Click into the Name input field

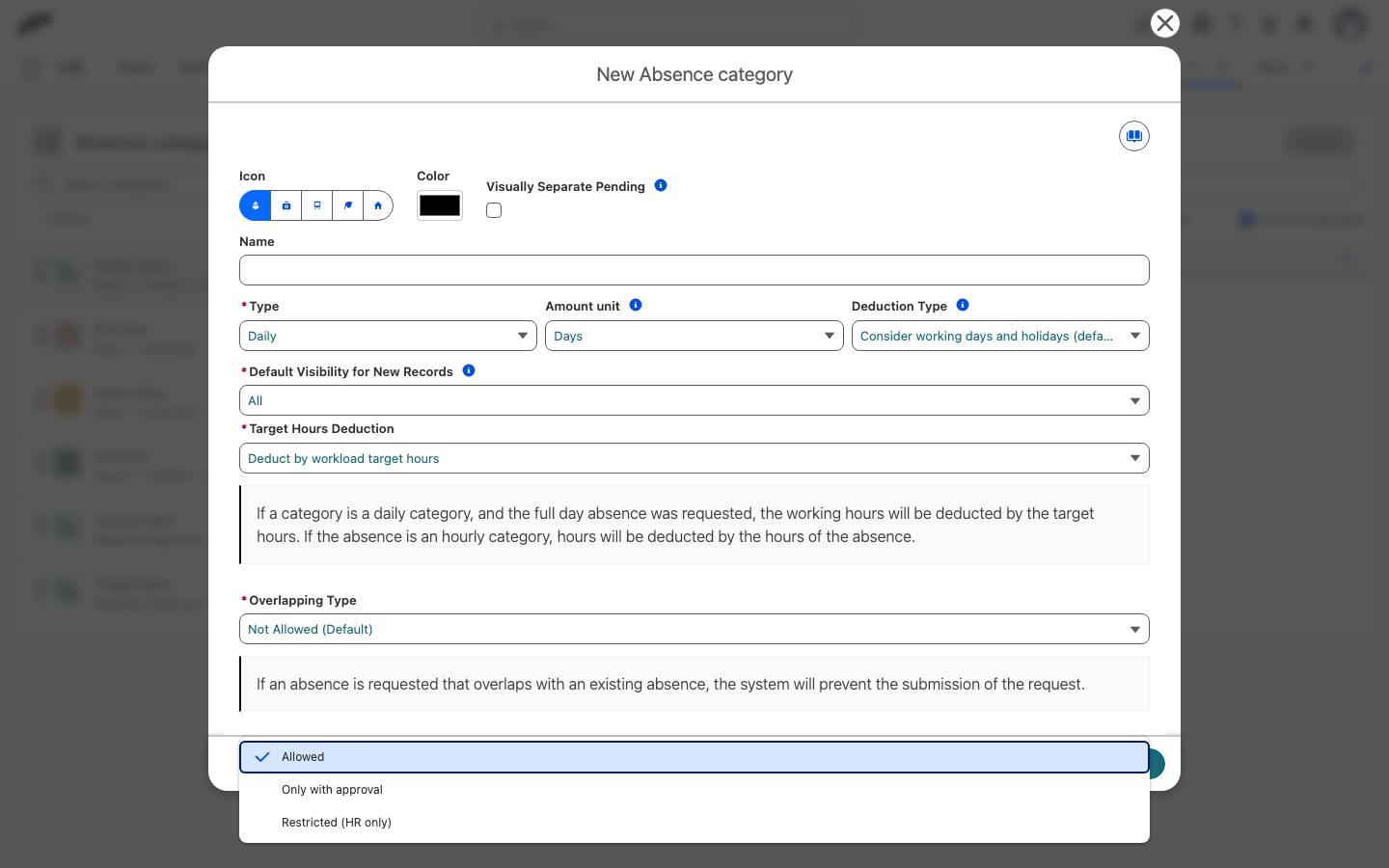coord(694,270)
